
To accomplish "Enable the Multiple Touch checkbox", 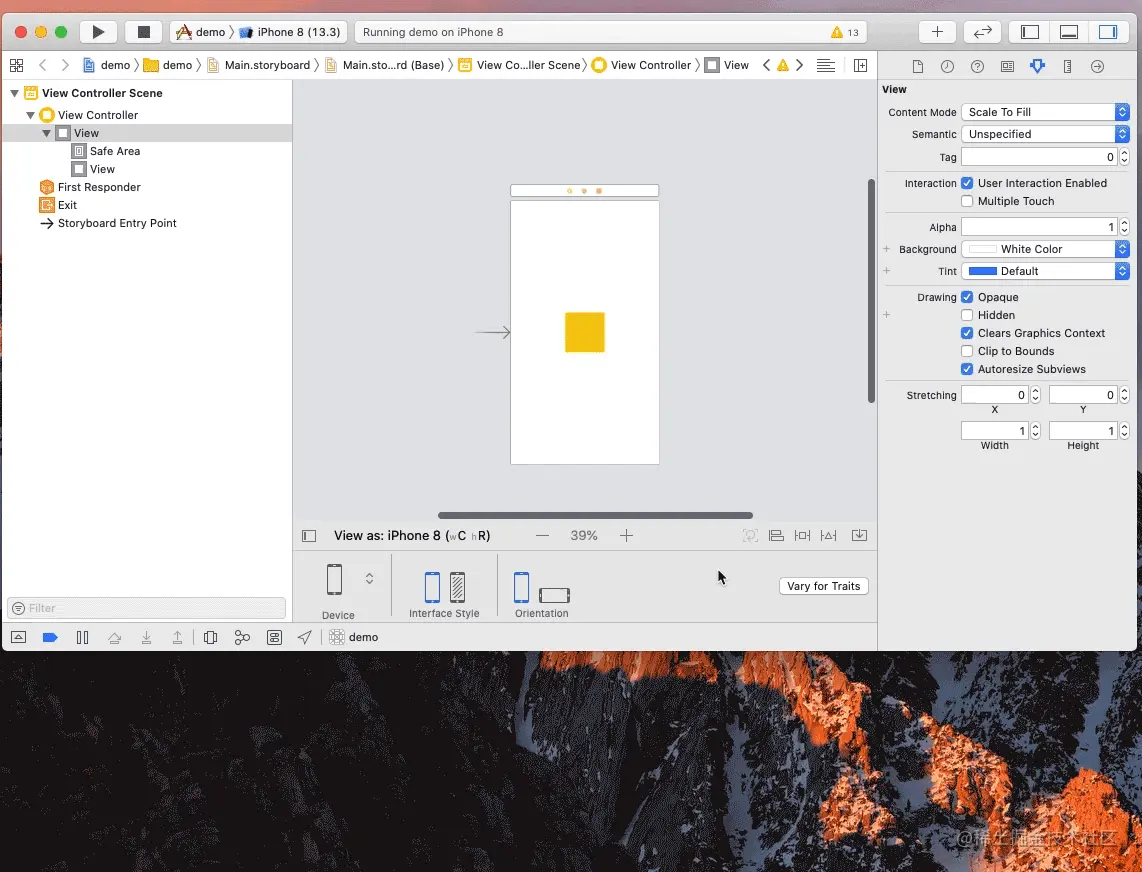I will click(967, 201).
